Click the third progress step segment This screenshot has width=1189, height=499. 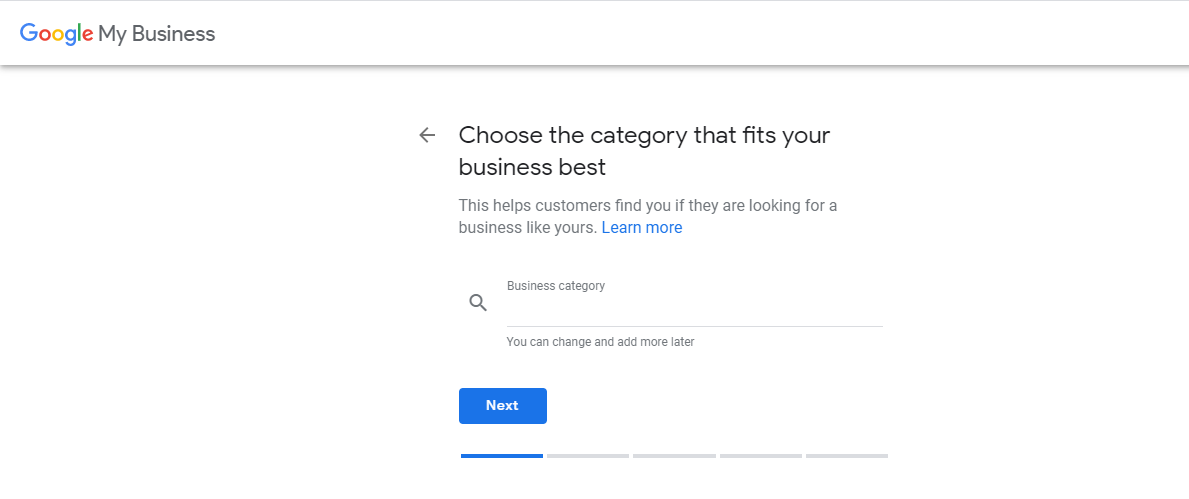coord(674,456)
